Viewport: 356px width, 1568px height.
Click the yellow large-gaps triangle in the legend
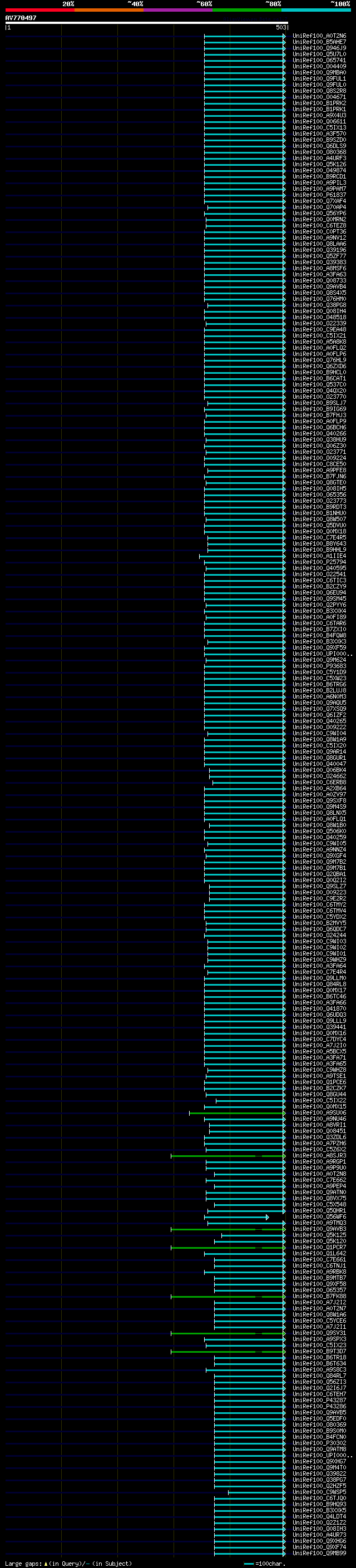46,1563
